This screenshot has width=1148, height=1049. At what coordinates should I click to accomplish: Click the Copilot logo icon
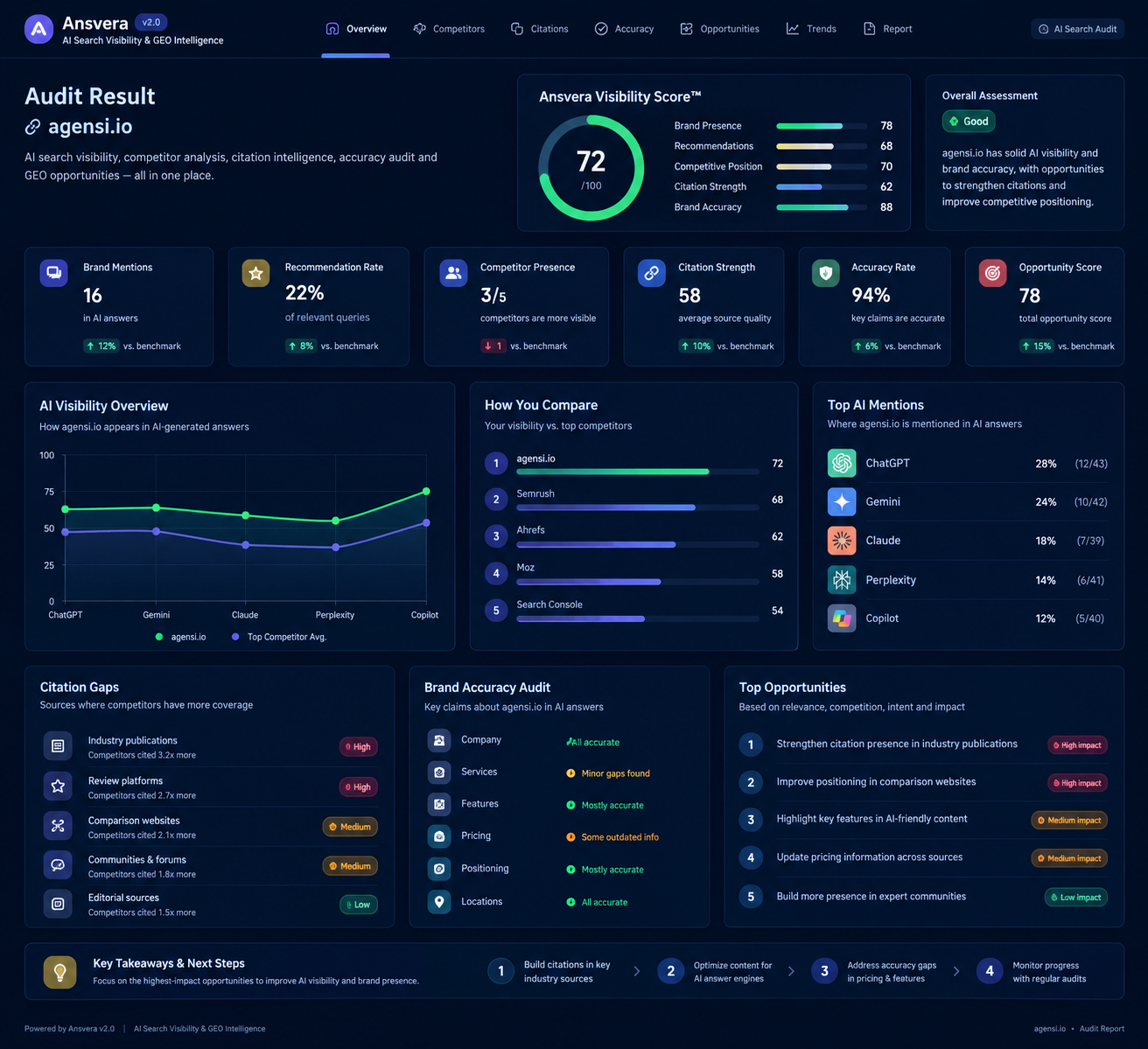[842, 618]
